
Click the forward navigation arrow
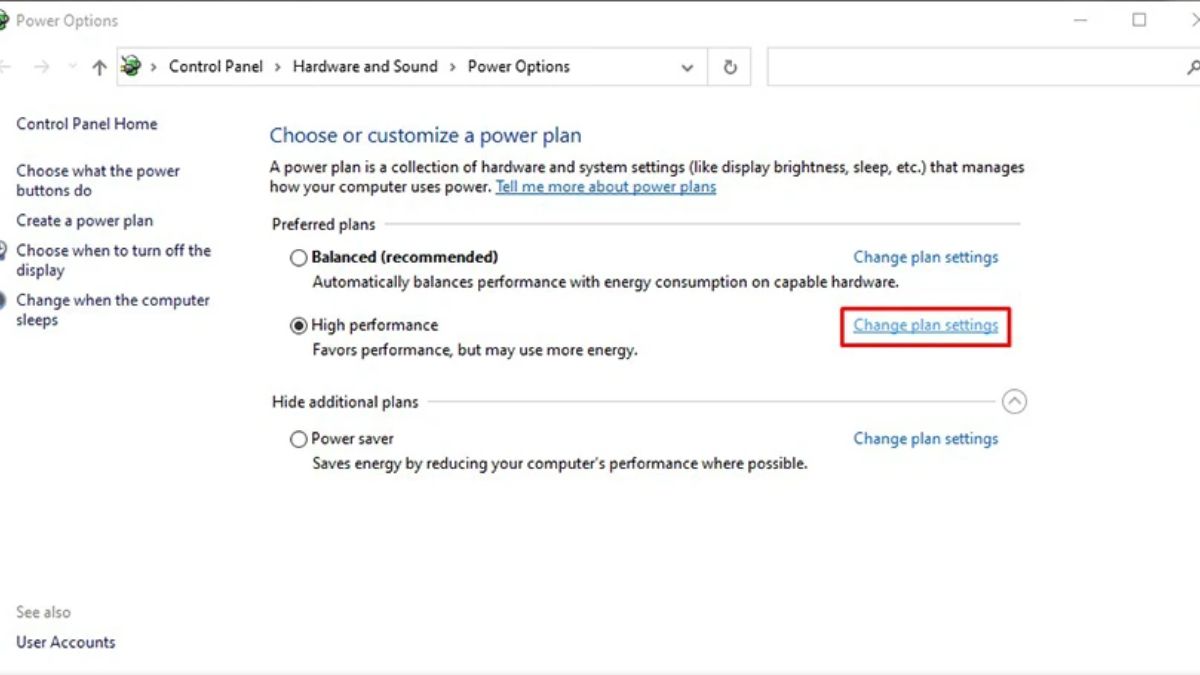[41, 67]
